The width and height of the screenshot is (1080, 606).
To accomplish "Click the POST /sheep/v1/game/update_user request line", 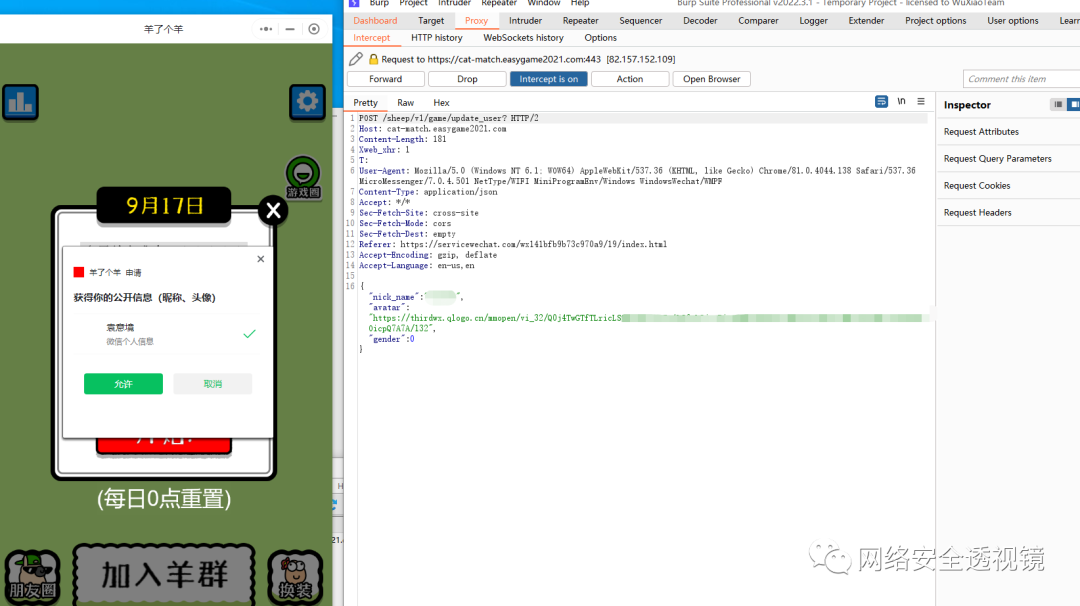I will coord(448,118).
